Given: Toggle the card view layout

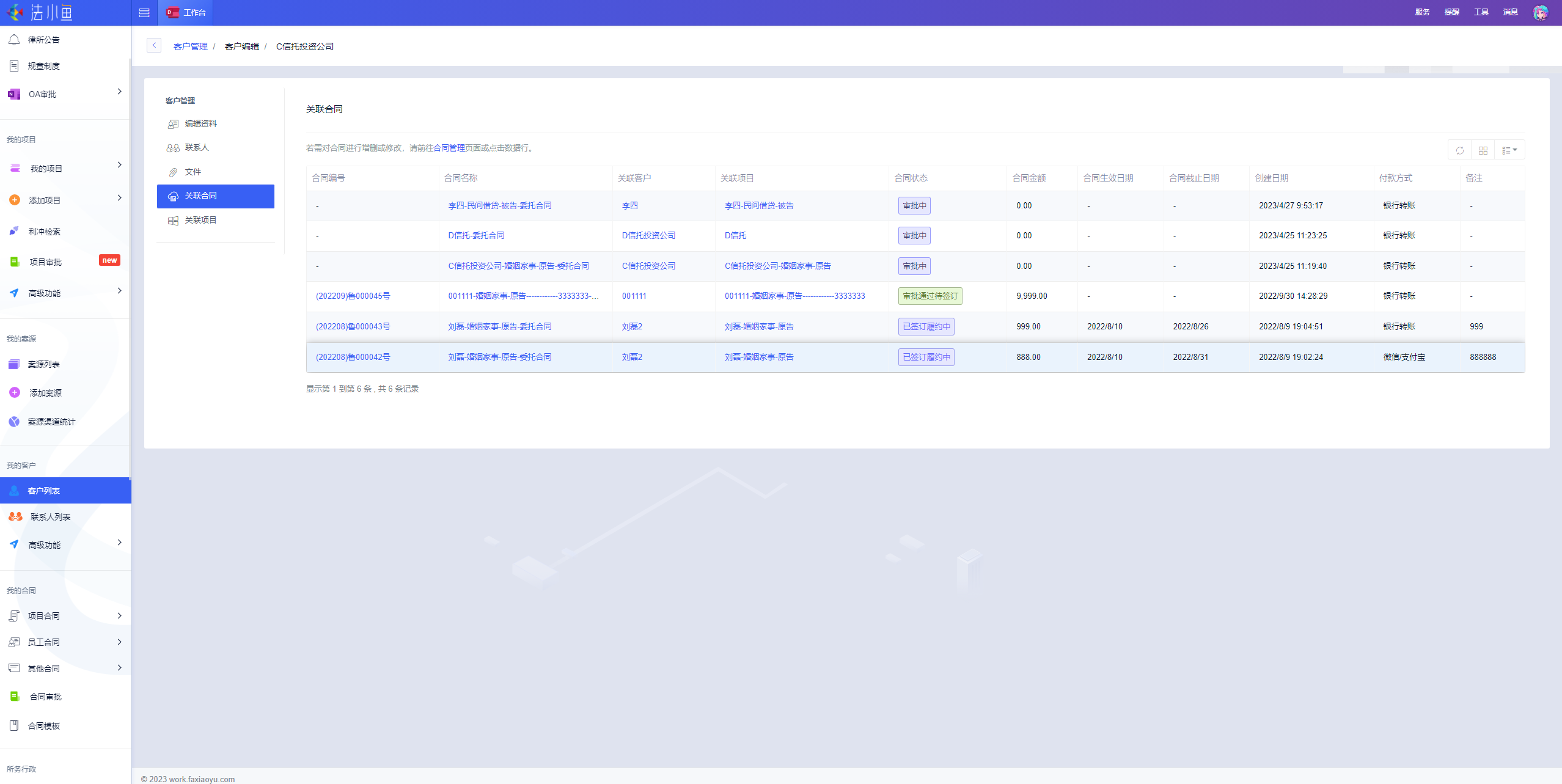Looking at the screenshot, I should (x=1483, y=150).
